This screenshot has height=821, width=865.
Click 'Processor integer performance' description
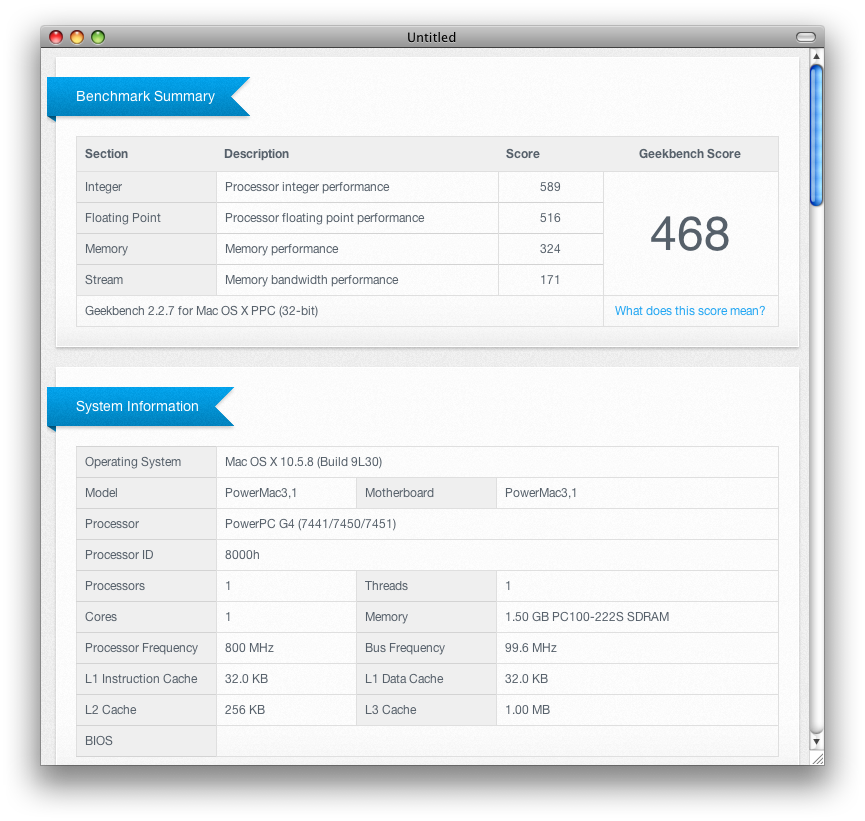coord(307,186)
